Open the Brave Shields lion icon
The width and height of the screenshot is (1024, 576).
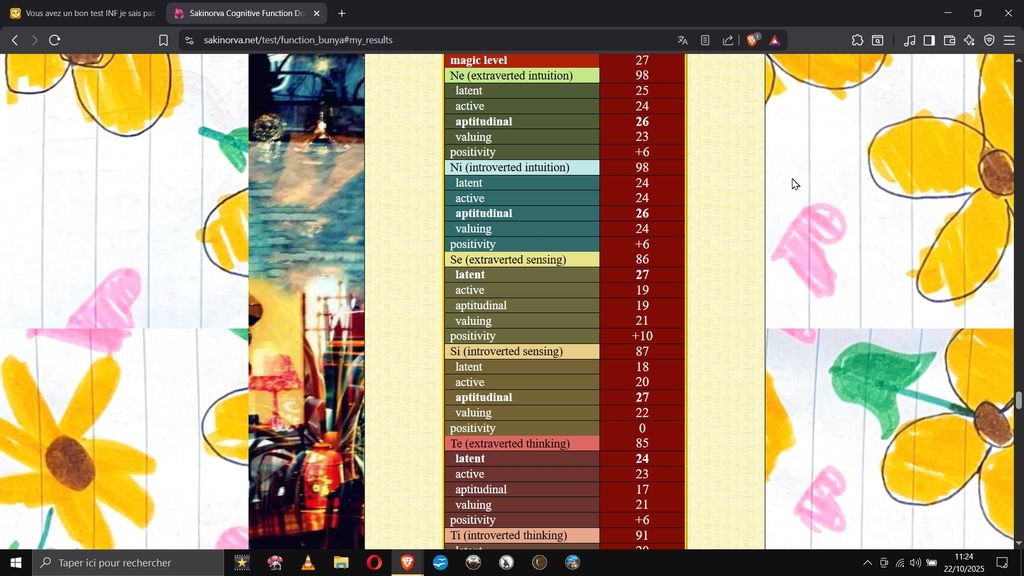[752, 40]
